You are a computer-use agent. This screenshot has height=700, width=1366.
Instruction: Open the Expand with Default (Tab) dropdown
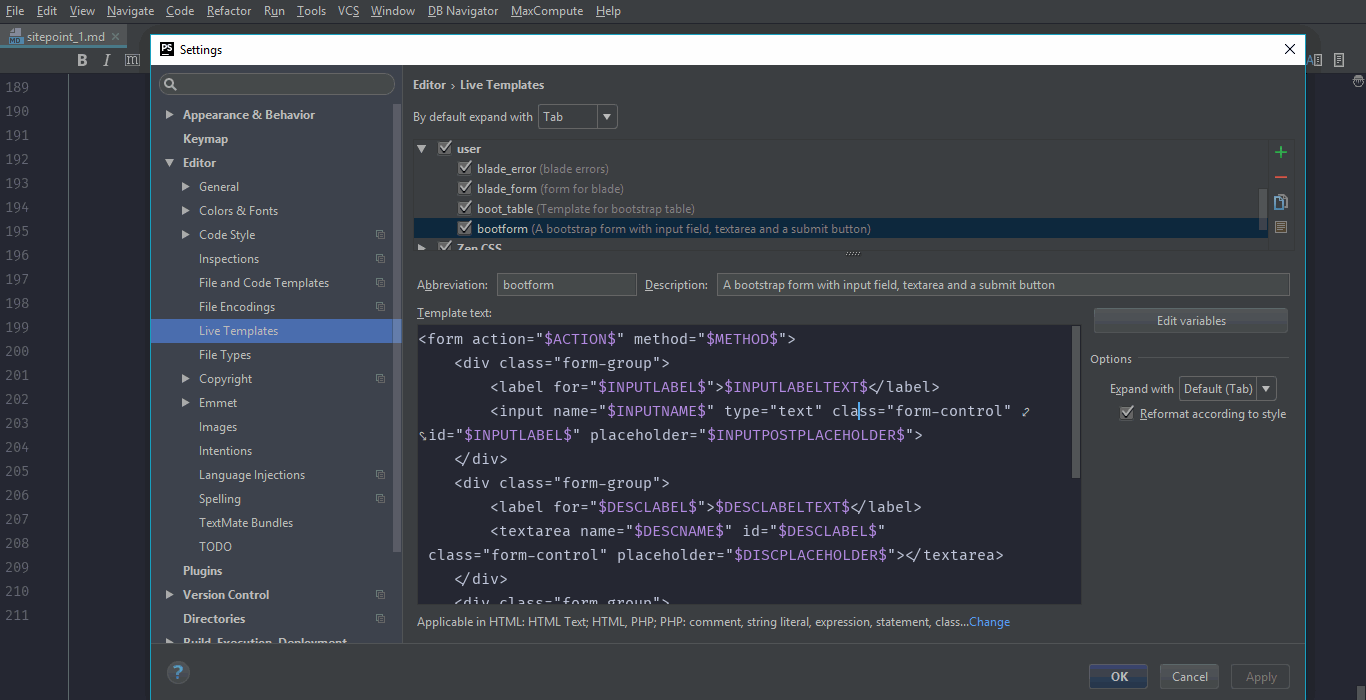[x=1228, y=389]
